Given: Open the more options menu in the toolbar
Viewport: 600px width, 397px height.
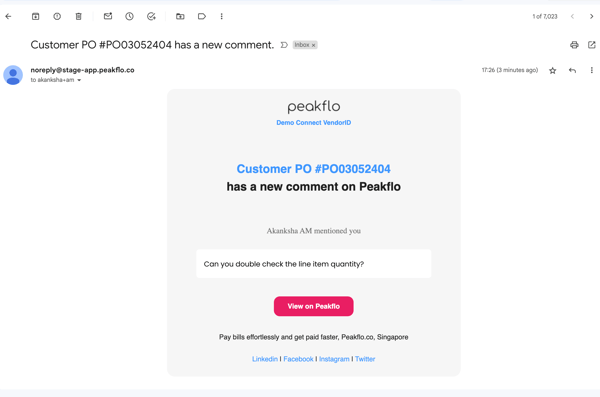Looking at the screenshot, I should (222, 16).
